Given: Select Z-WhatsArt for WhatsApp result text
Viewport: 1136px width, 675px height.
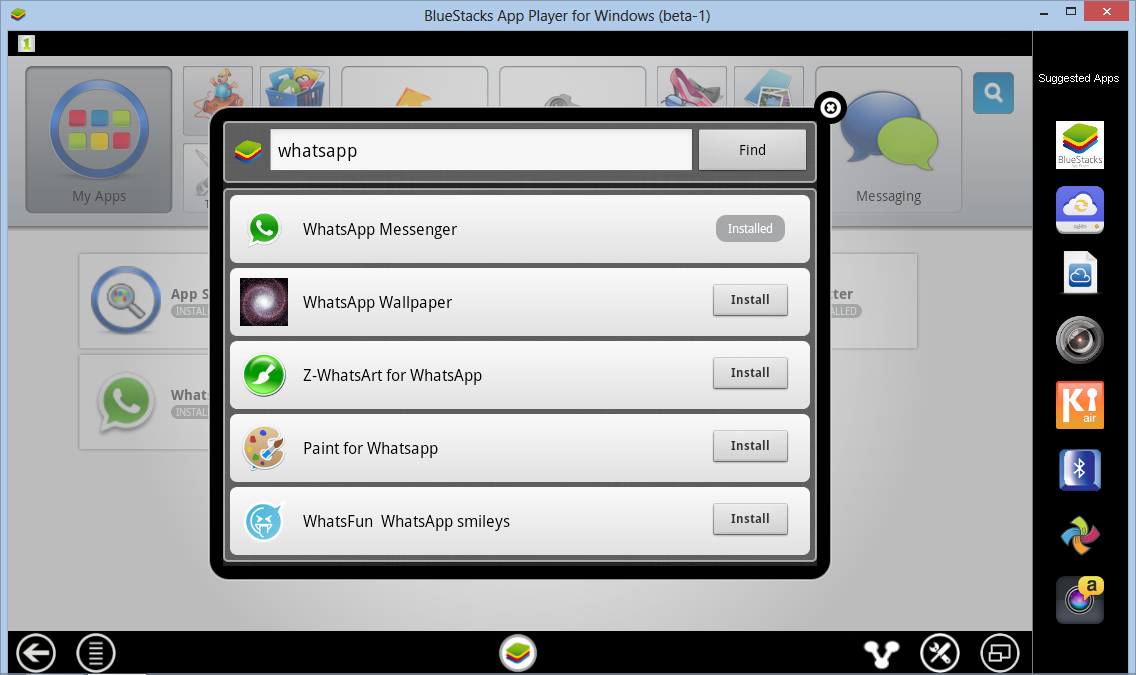Looking at the screenshot, I should (x=392, y=375).
